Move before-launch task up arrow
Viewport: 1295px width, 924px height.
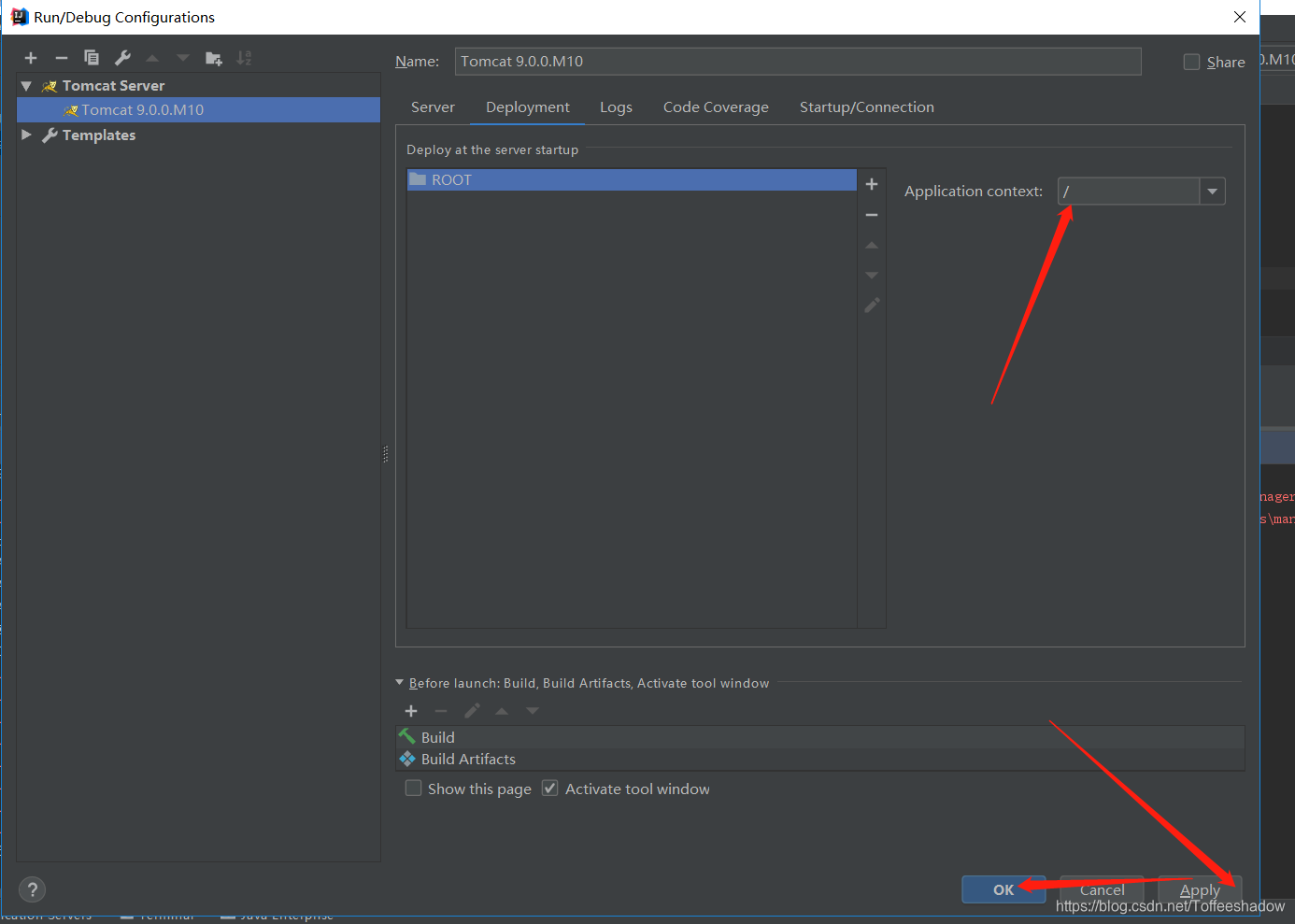(x=502, y=711)
